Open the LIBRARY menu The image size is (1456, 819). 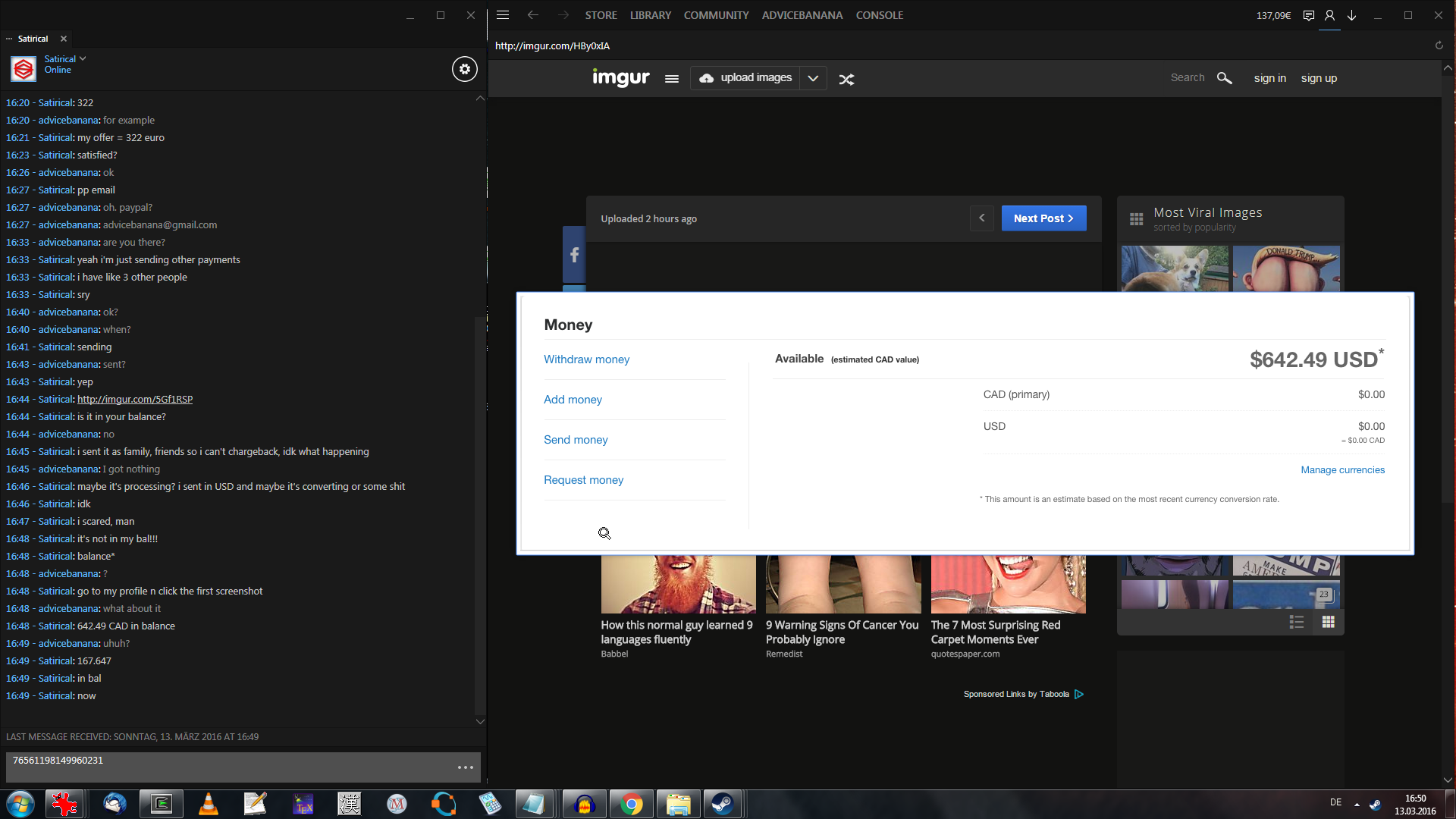pyautogui.click(x=650, y=15)
